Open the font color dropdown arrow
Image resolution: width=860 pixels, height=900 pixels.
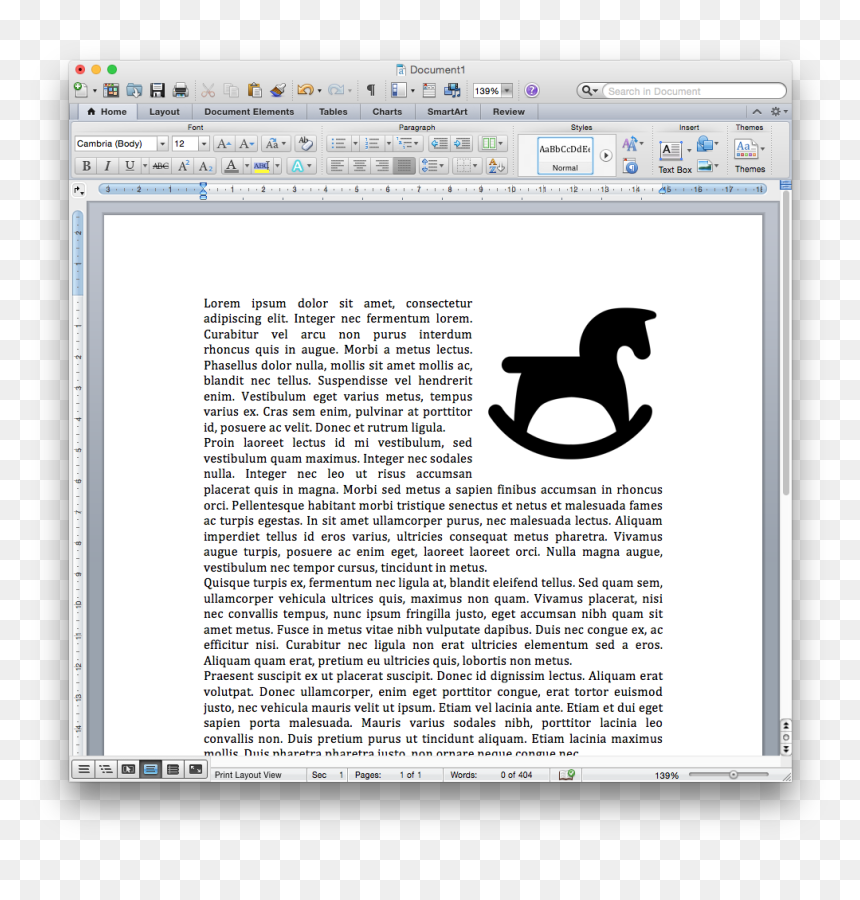[247, 166]
